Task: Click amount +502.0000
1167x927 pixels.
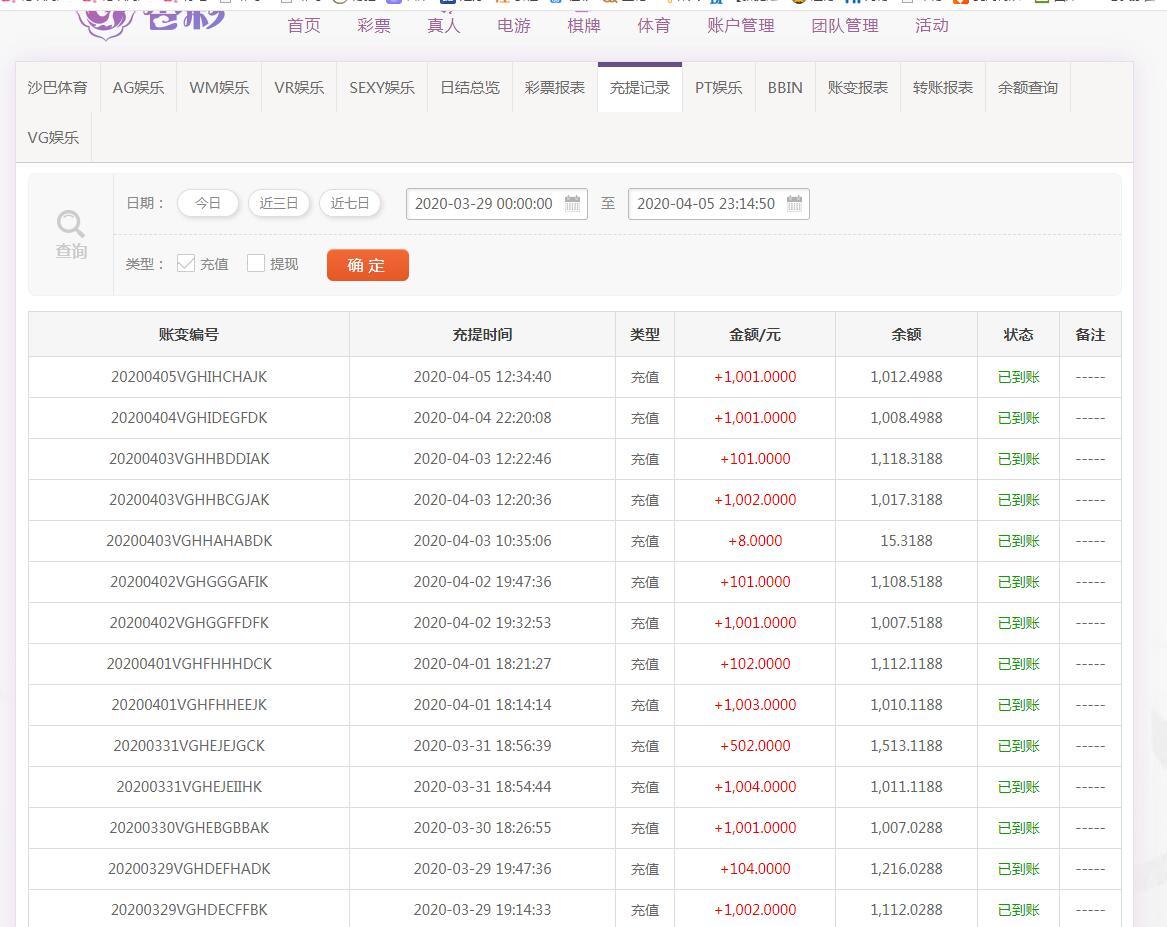Action: (755, 745)
